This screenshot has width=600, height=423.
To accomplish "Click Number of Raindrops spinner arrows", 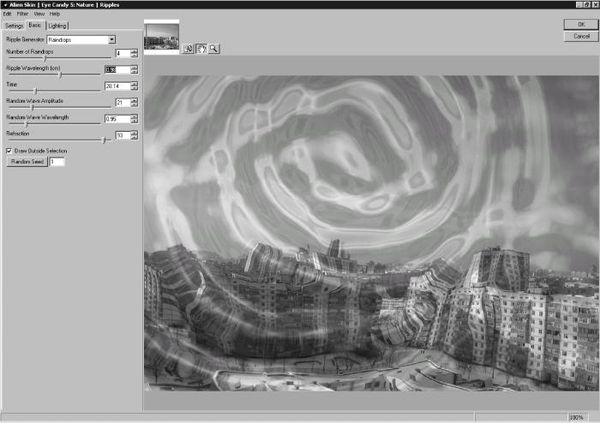I will click(135, 53).
